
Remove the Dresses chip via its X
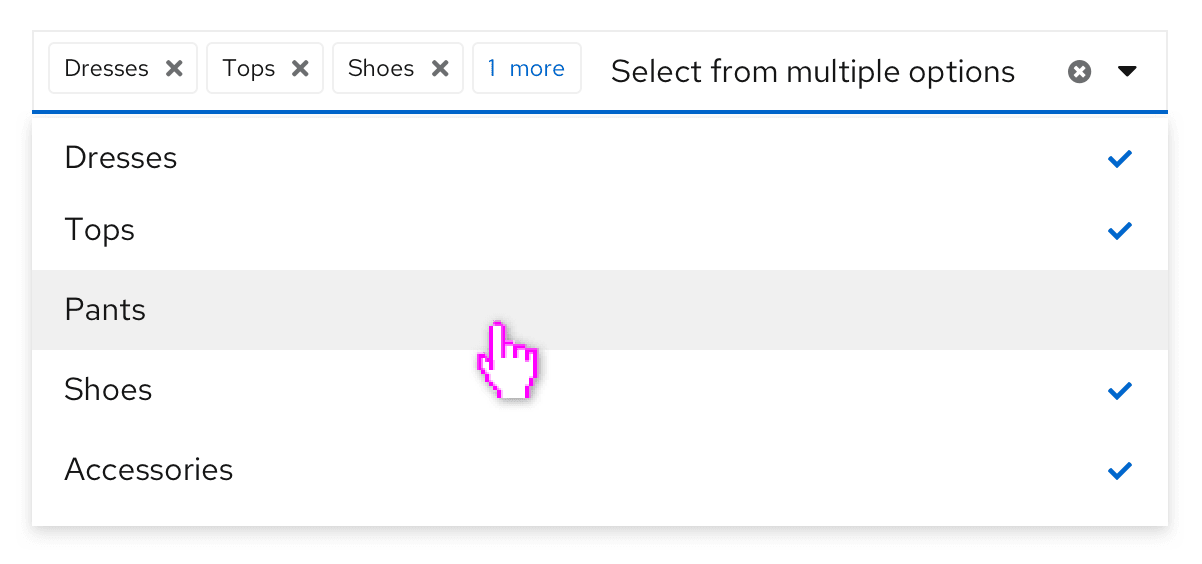(174, 69)
